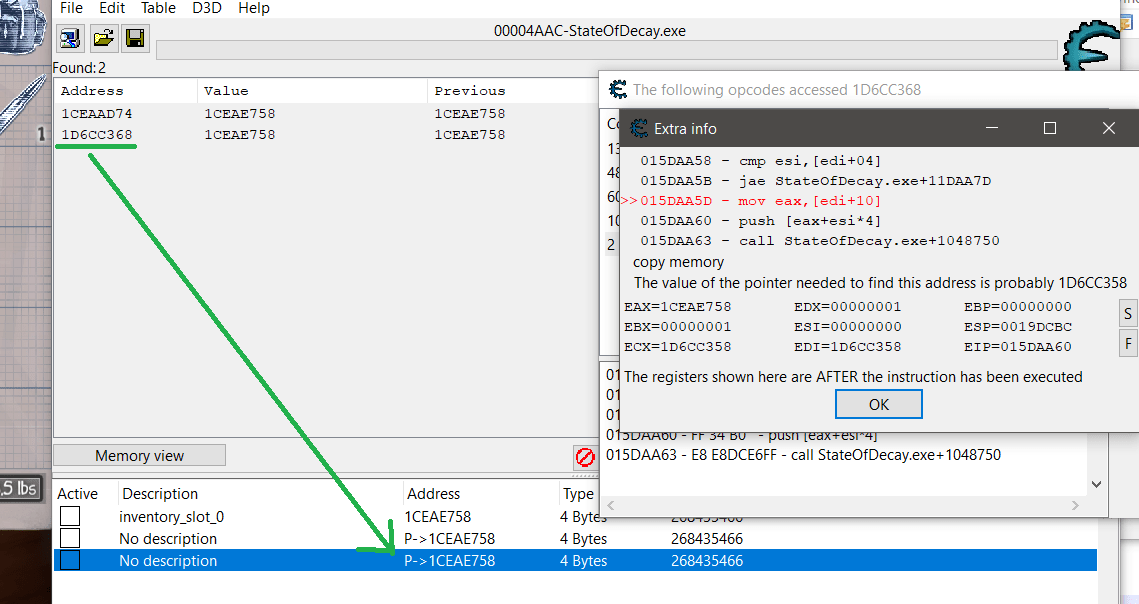Click the horizontal scrollbar left arrow

click(x=610, y=505)
